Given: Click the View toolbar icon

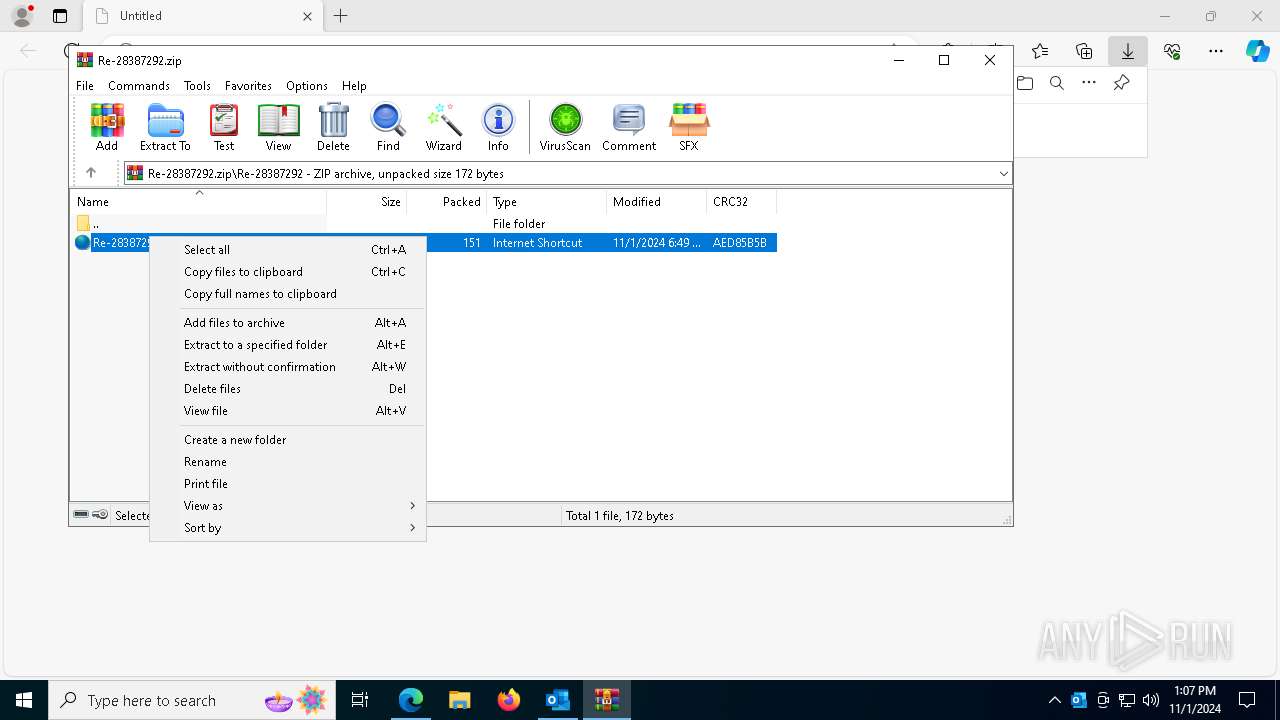Looking at the screenshot, I should 278,127.
